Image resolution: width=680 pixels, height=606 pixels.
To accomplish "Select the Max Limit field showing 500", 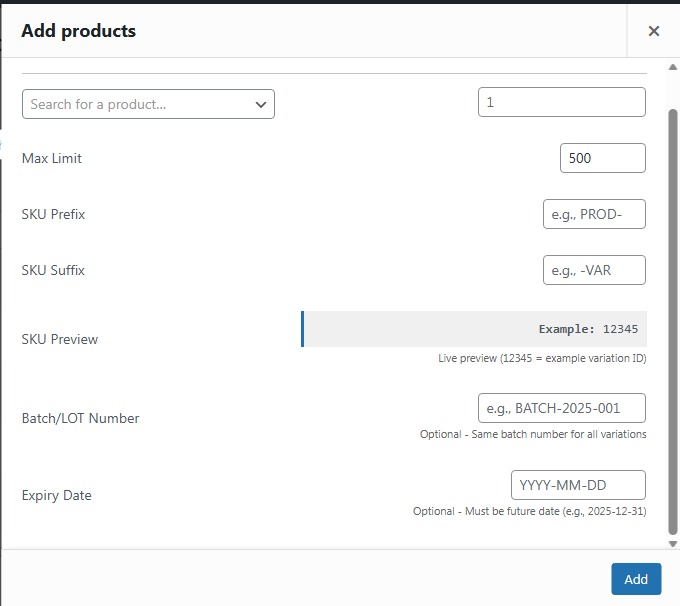I will point(602,158).
